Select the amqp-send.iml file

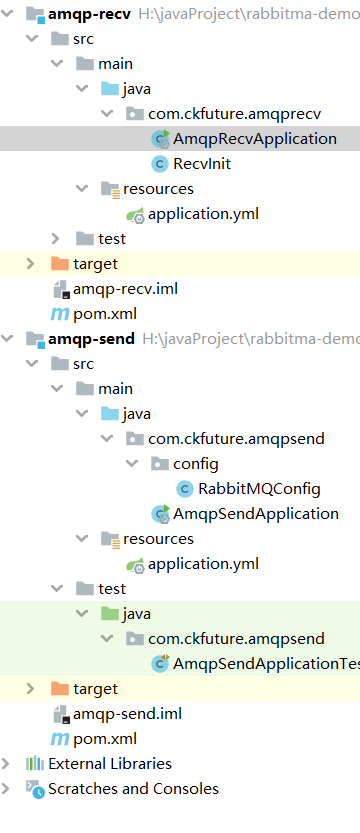(127, 714)
